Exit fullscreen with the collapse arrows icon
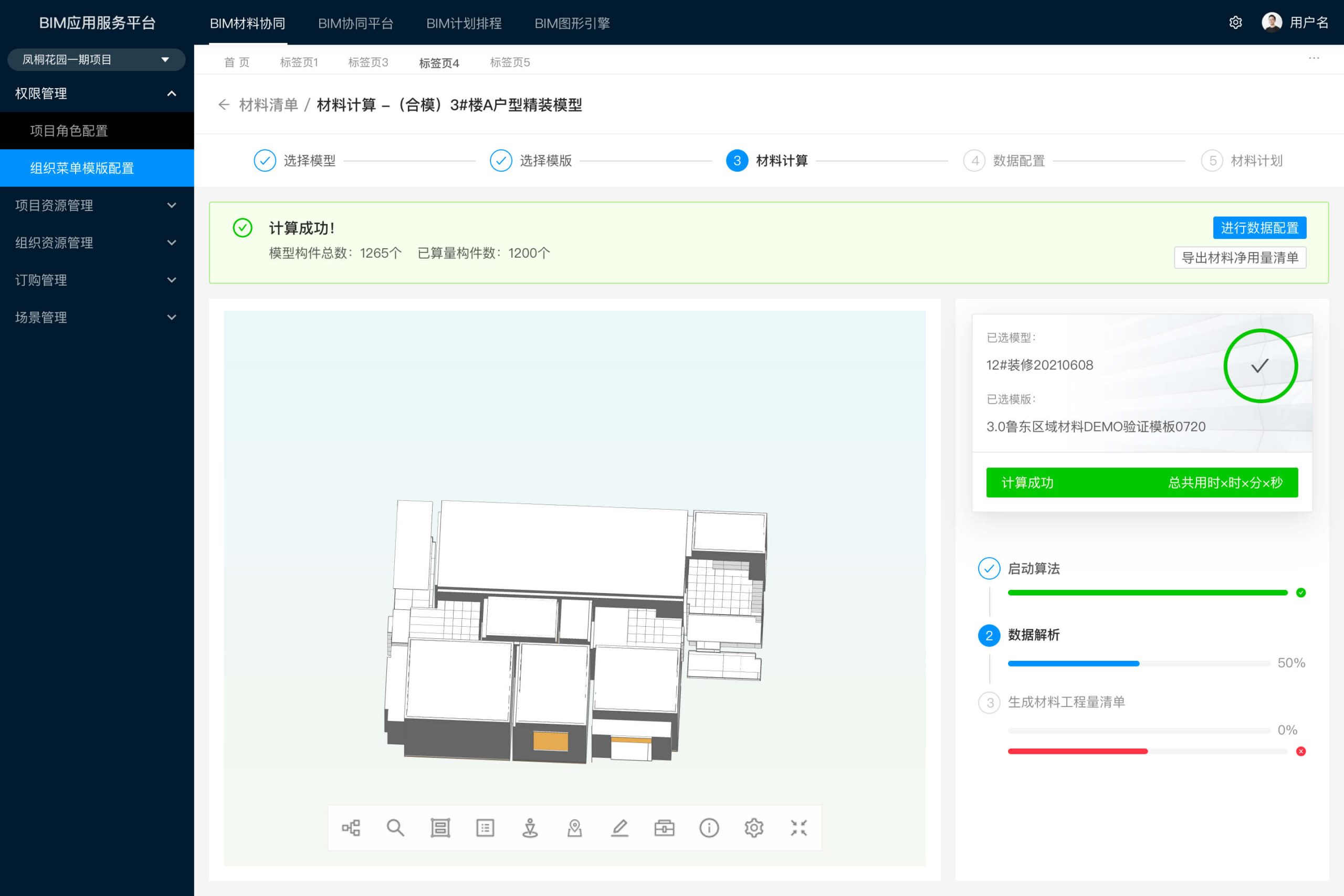1344x896 pixels. pyautogui.click(x=799, y=827)
